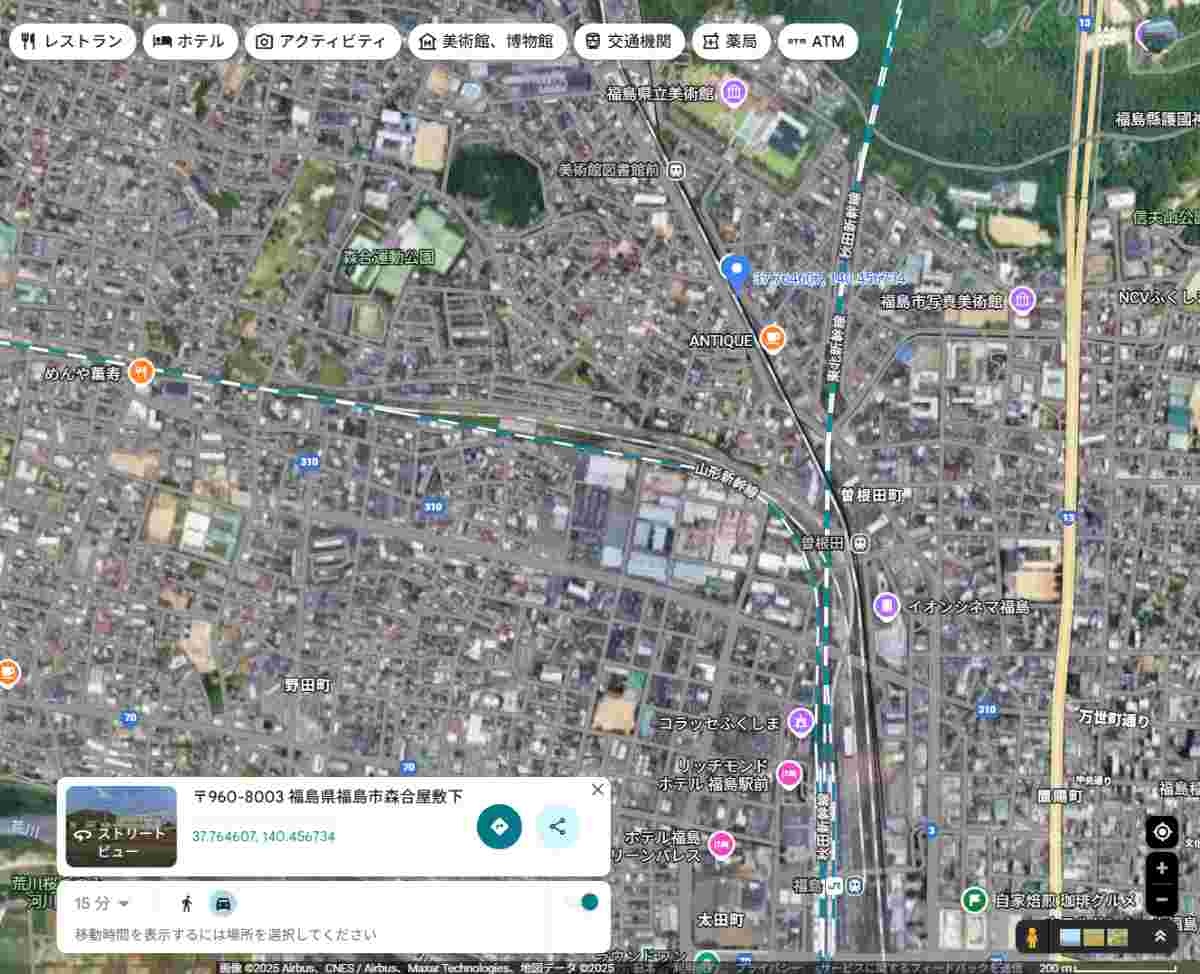Zoom out with the minus button
Screen dimensions: 1200x974
pos(1161,900)
